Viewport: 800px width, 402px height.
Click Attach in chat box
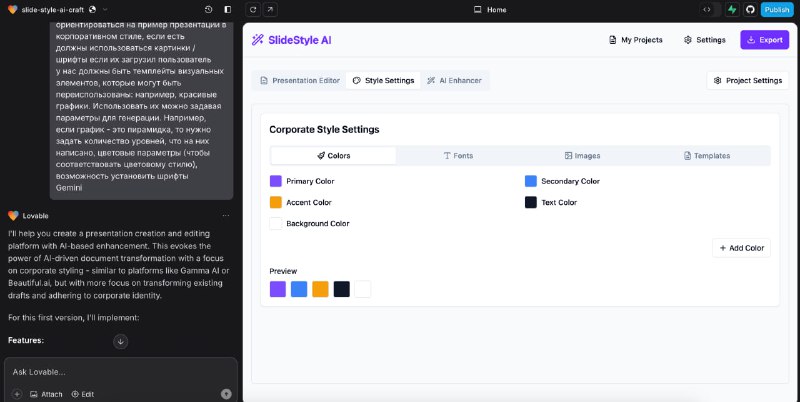click(x=46, y=394)
